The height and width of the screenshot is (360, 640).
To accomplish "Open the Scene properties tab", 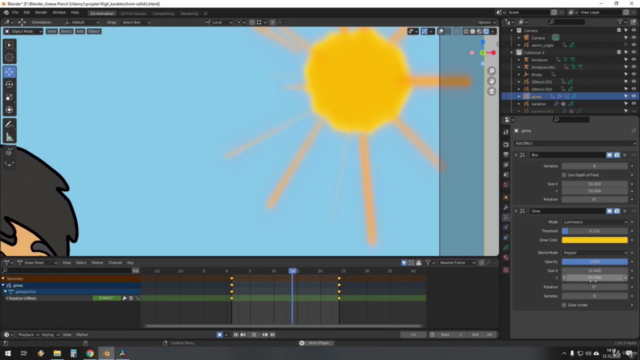I will click(x=506, y=175).
